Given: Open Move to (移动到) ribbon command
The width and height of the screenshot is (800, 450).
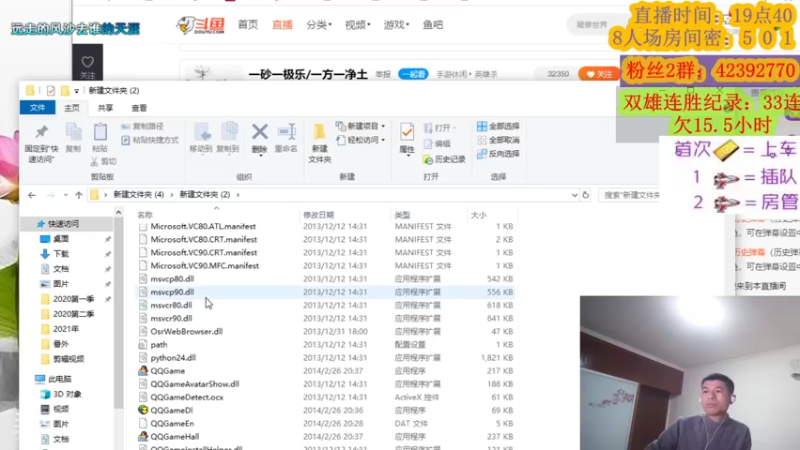Looking at the screenshot, I should point(201,138).
